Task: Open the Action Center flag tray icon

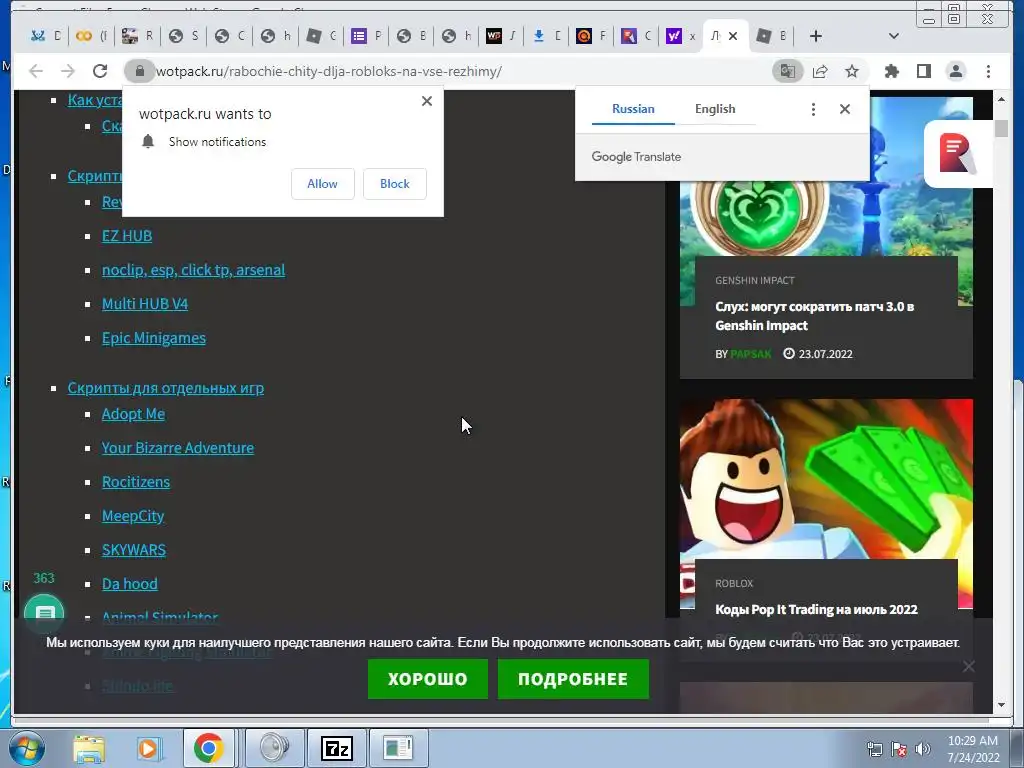Action: [x=899, y=749]
